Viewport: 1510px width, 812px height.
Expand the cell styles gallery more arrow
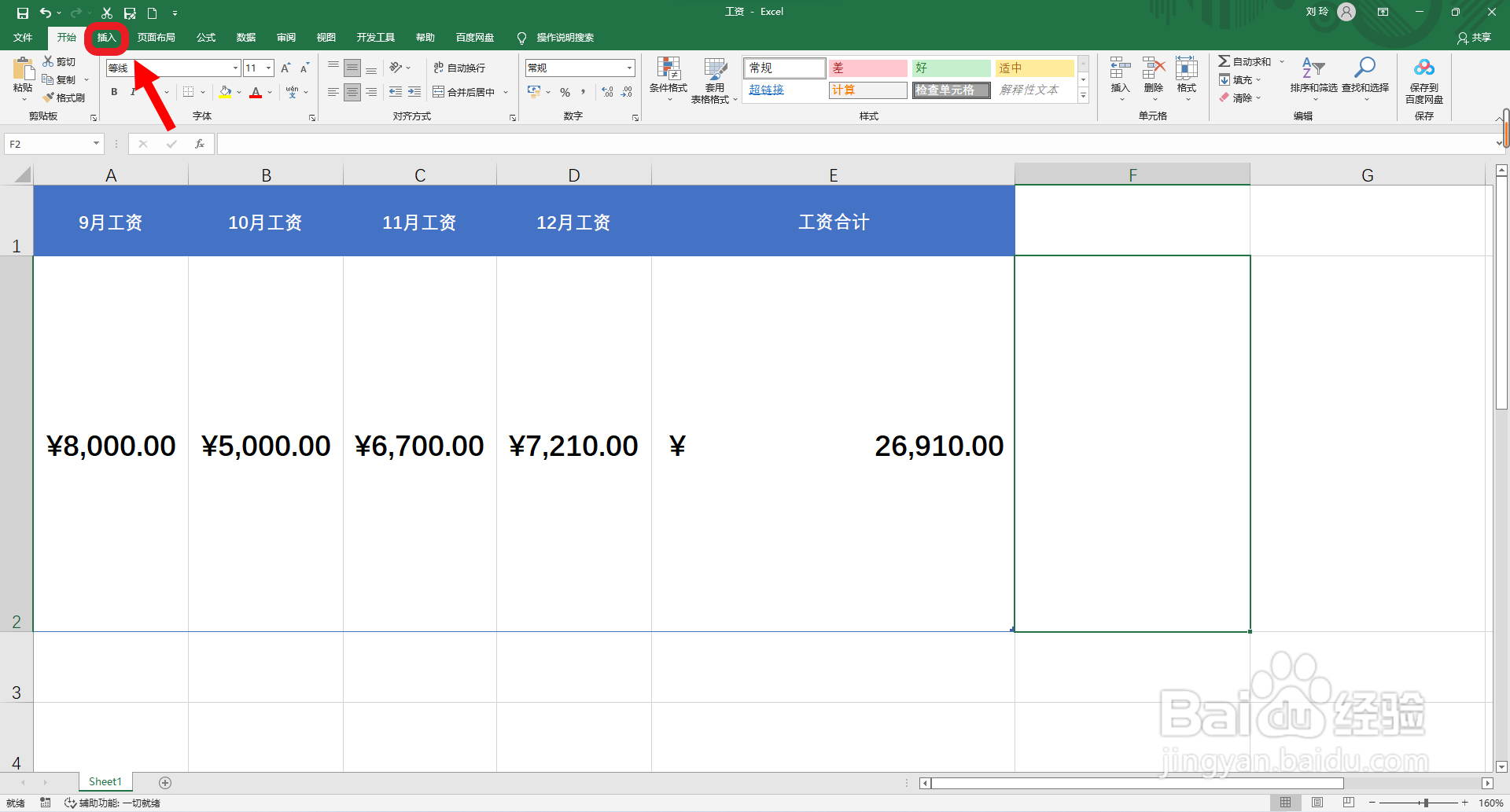1083,96
